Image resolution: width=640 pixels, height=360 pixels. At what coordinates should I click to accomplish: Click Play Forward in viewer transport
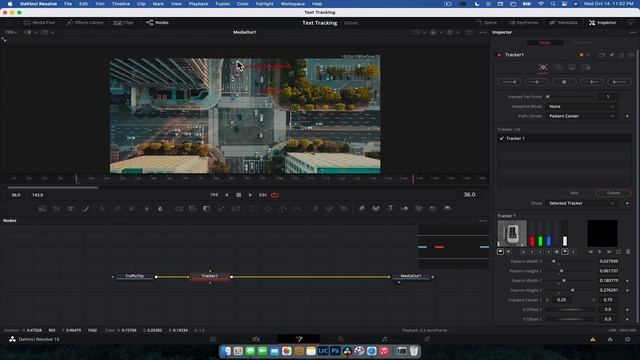click(x=250, y=195)
